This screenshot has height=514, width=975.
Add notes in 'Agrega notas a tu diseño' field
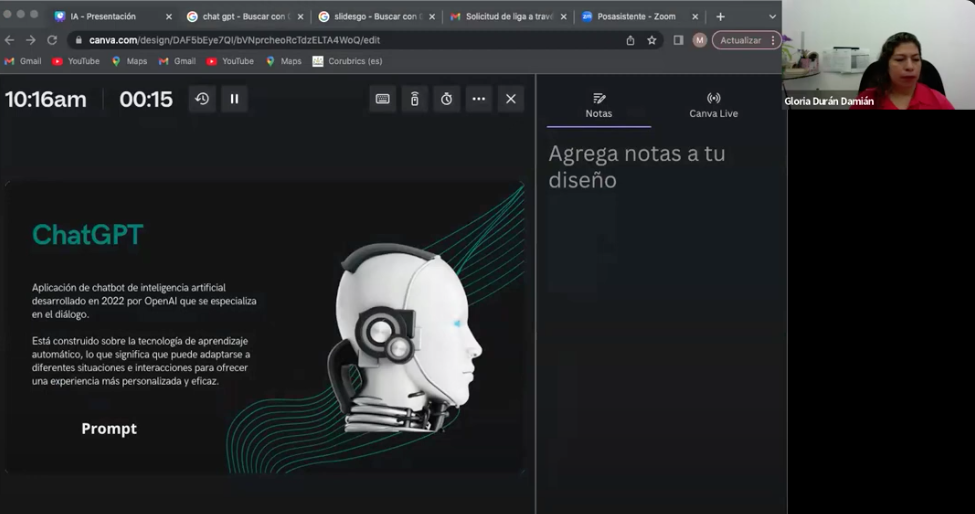point(637,167)
